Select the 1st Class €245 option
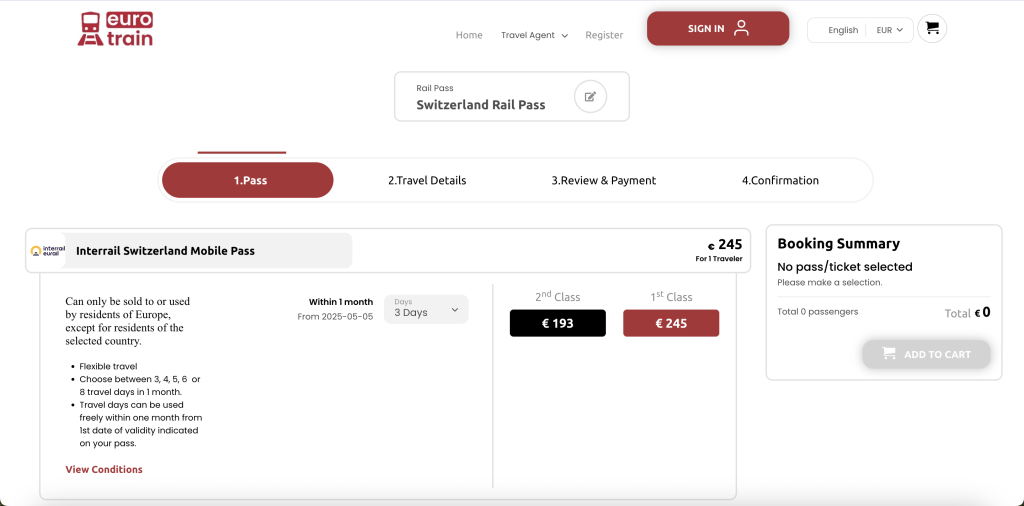 click(670, 323)
